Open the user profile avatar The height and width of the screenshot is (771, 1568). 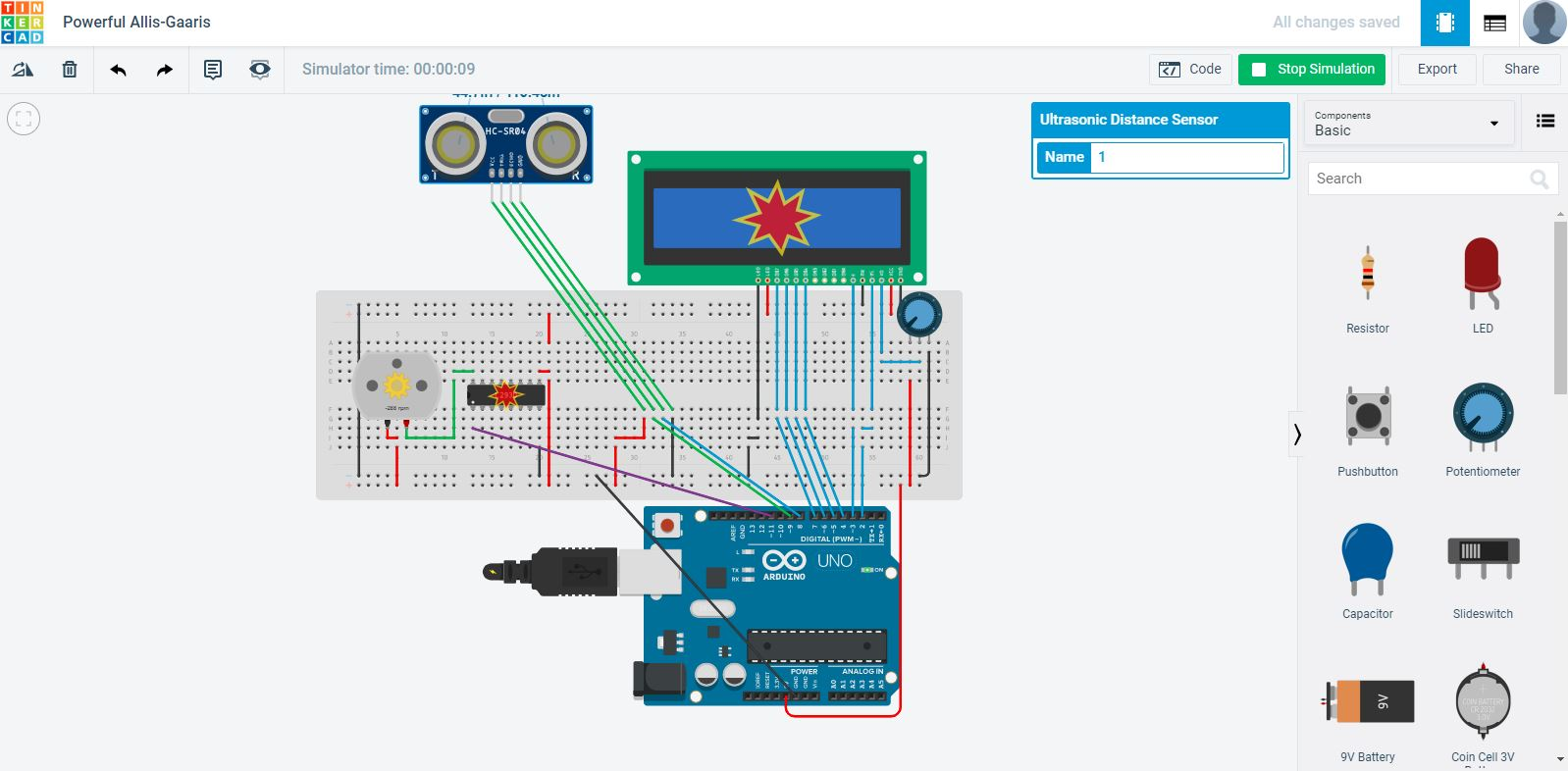click(1544, 23)
